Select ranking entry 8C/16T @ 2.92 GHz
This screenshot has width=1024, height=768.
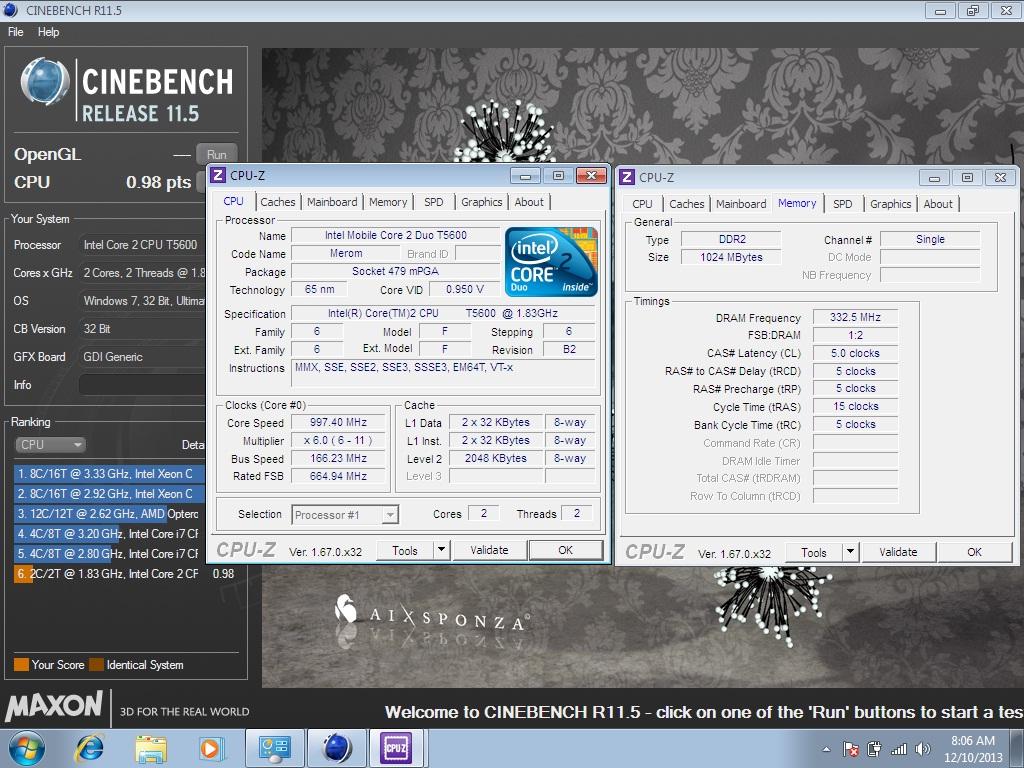click(x=109, y=494)
